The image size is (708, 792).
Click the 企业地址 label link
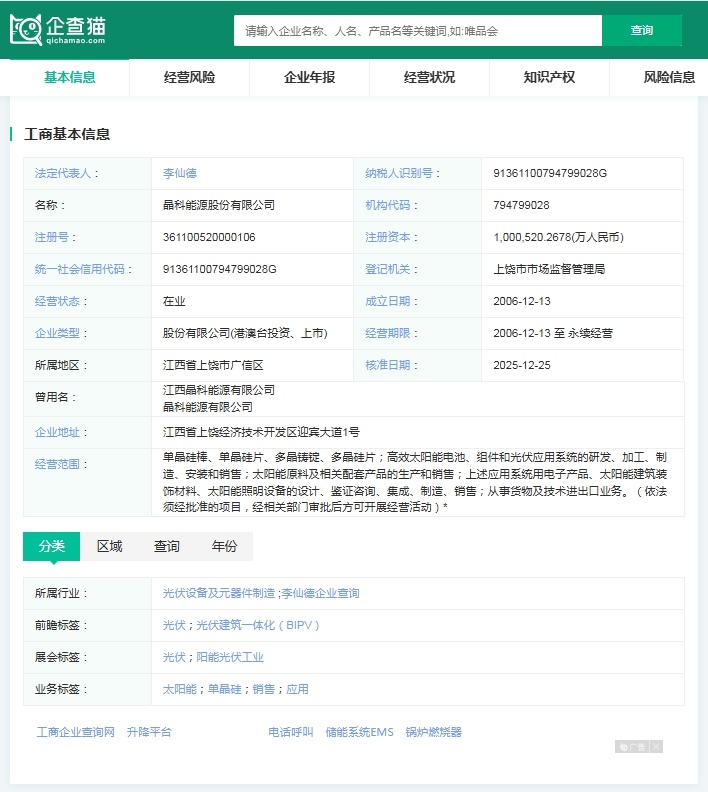coord(57,432)
